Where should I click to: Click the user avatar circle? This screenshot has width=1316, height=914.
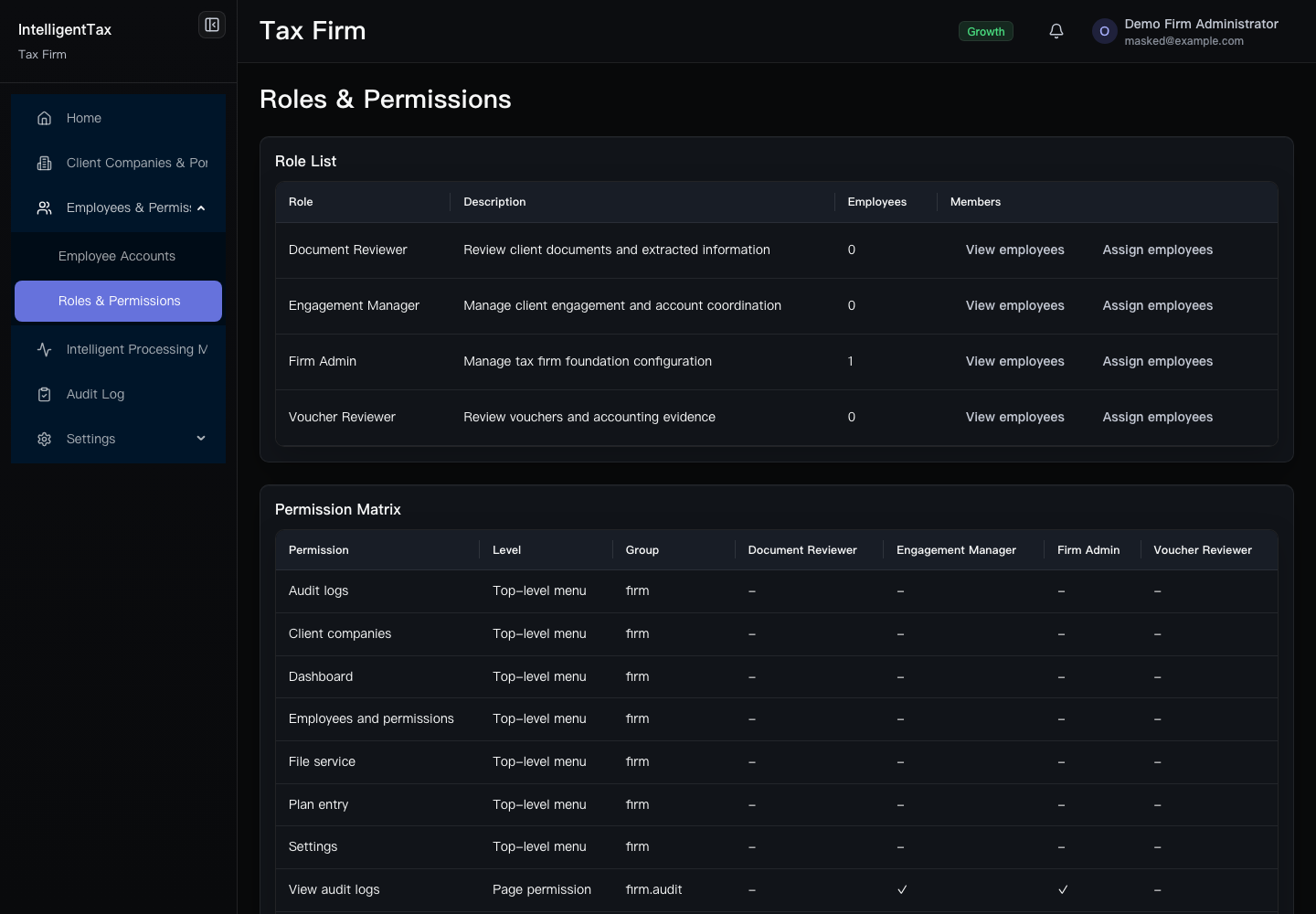pos(1104,31)
